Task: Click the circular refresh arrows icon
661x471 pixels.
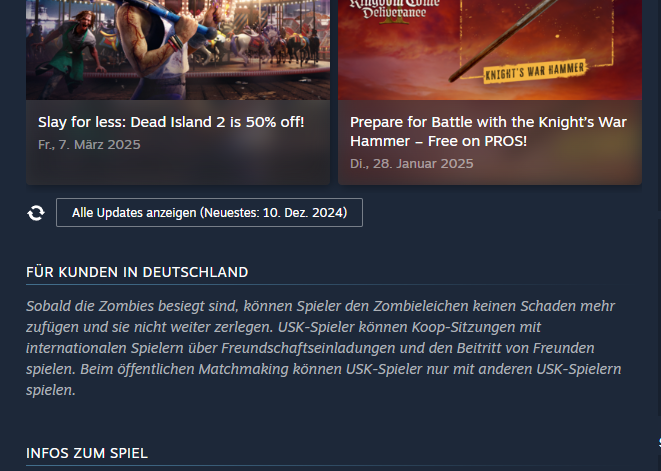Action: pos(36,213)
